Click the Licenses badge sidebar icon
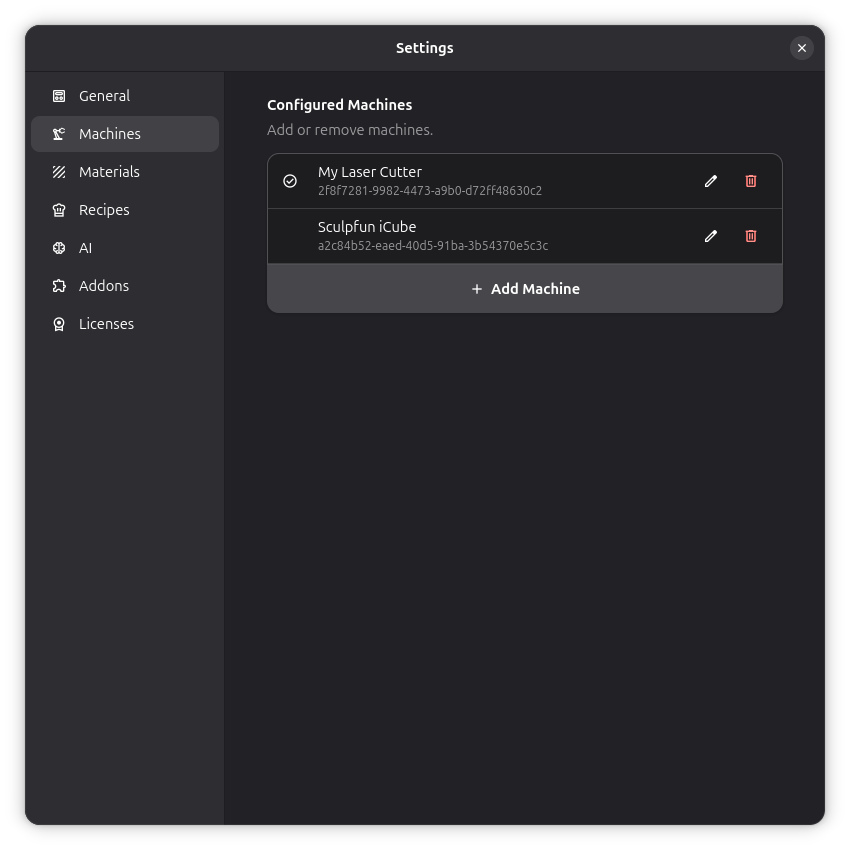This screenshot has width=850, height=850. point(59,324)
